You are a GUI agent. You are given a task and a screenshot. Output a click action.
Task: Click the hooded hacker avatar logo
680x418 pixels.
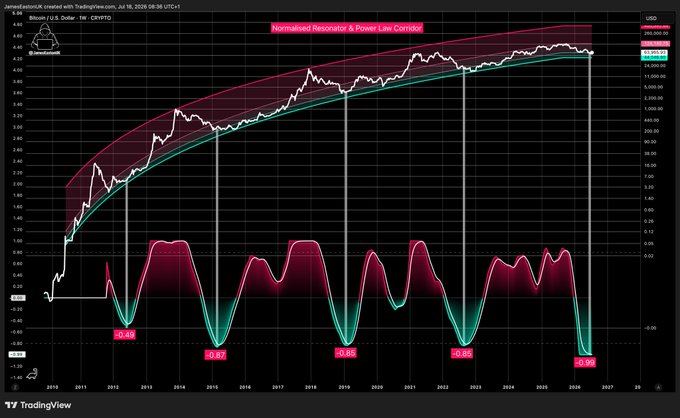tap(45, 36)
